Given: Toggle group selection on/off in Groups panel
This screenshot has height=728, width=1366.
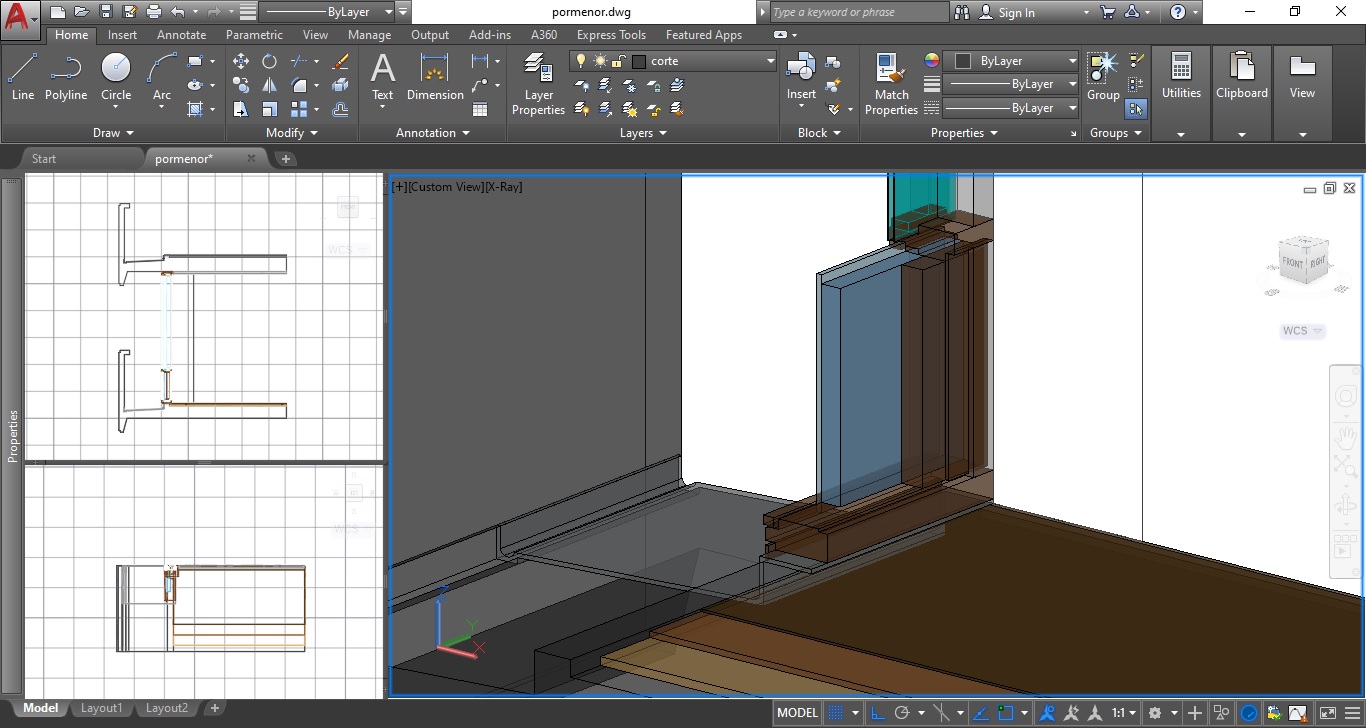Looking at the screenshot, I should 1136,108.
